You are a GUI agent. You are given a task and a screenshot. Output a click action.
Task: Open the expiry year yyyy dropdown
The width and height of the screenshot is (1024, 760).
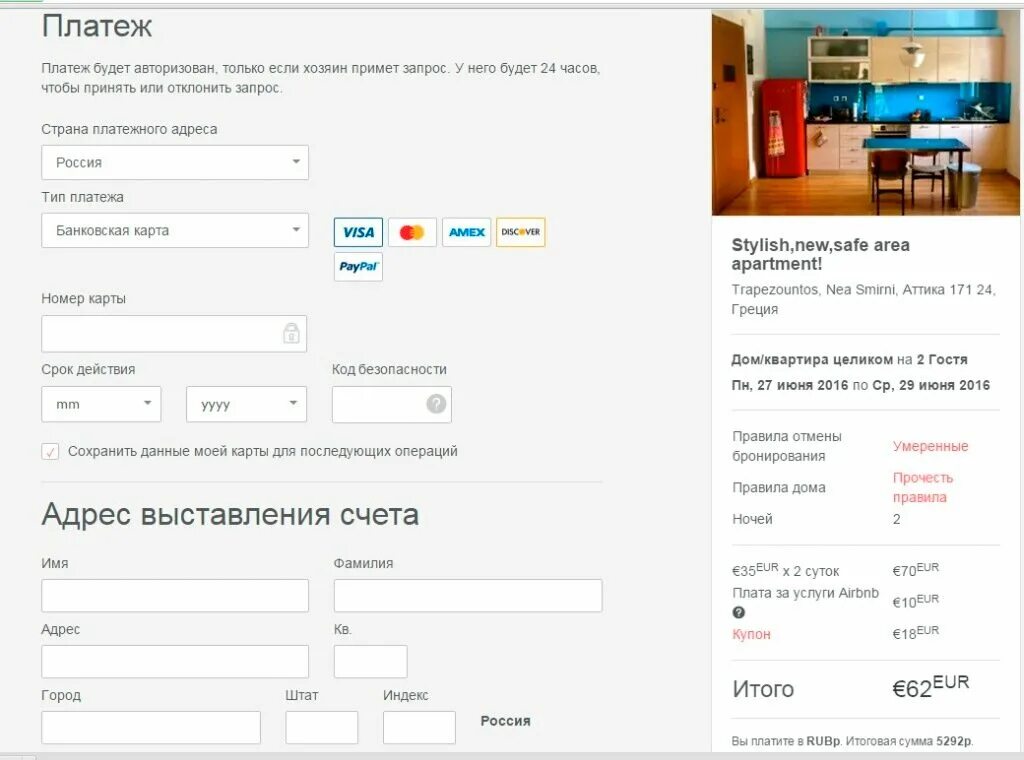[x=246, y=404]
